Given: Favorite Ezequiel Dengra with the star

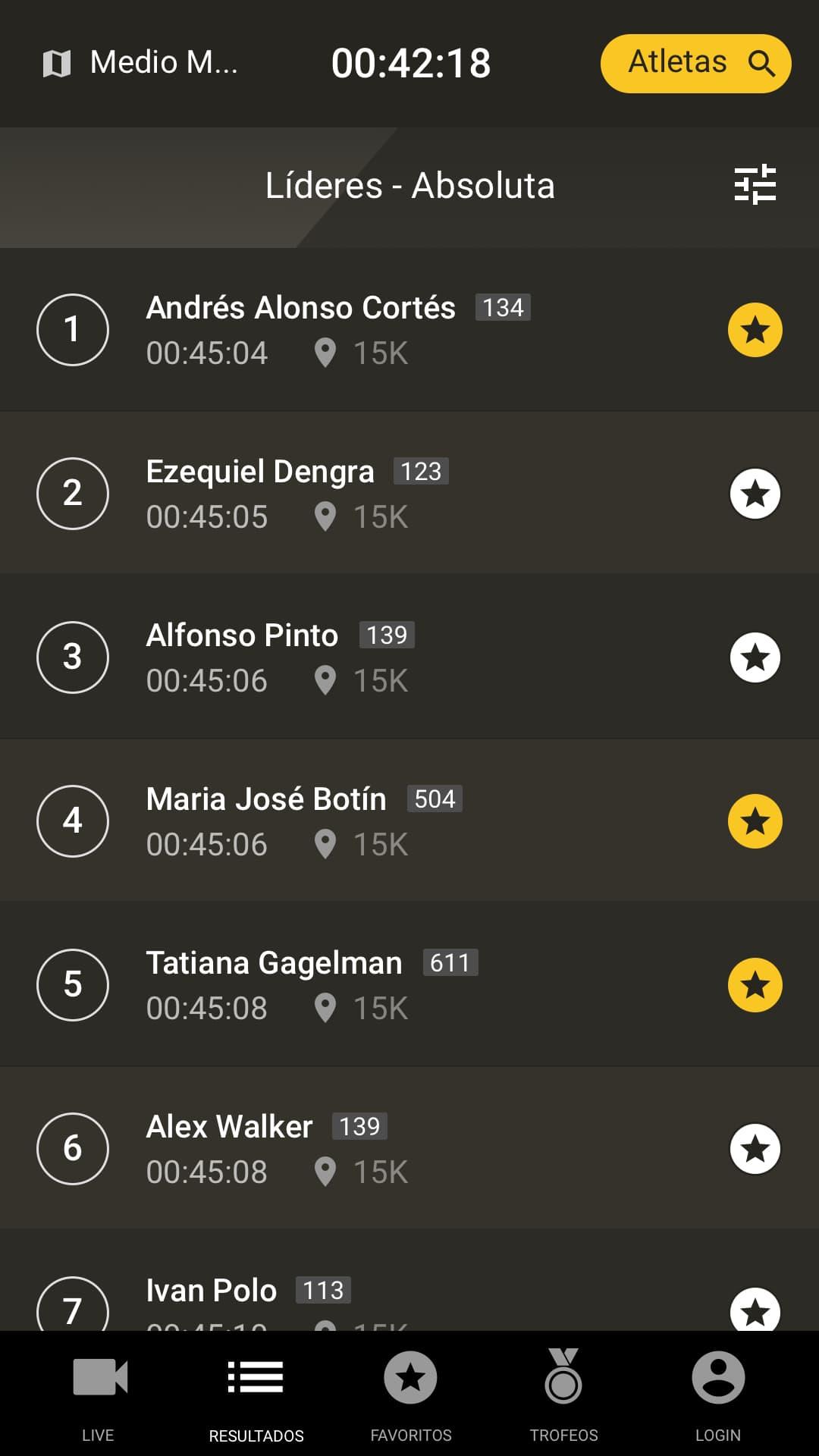Looking at the screenshot, I should (755, 494).
